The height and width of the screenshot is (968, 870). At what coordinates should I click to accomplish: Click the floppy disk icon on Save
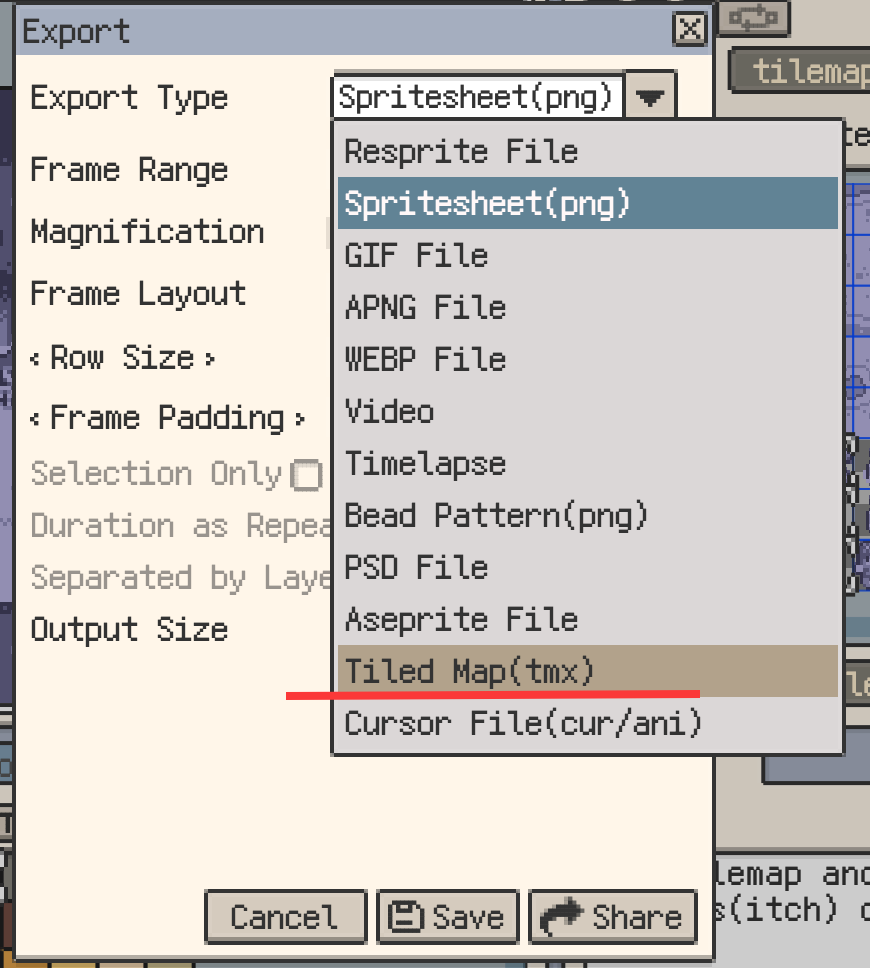click(406, 916)
